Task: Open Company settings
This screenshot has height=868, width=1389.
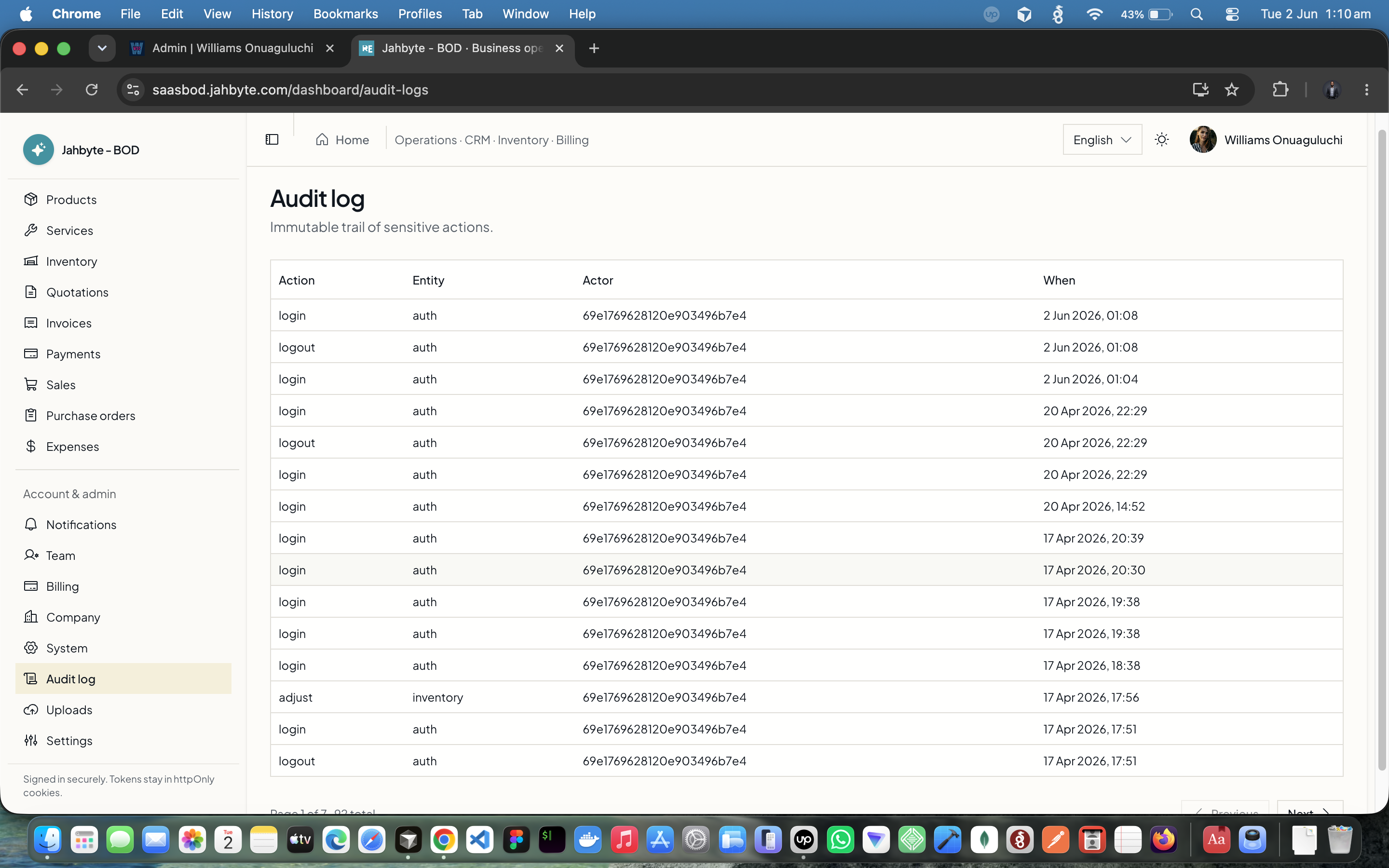Action: tap(123, 617)
